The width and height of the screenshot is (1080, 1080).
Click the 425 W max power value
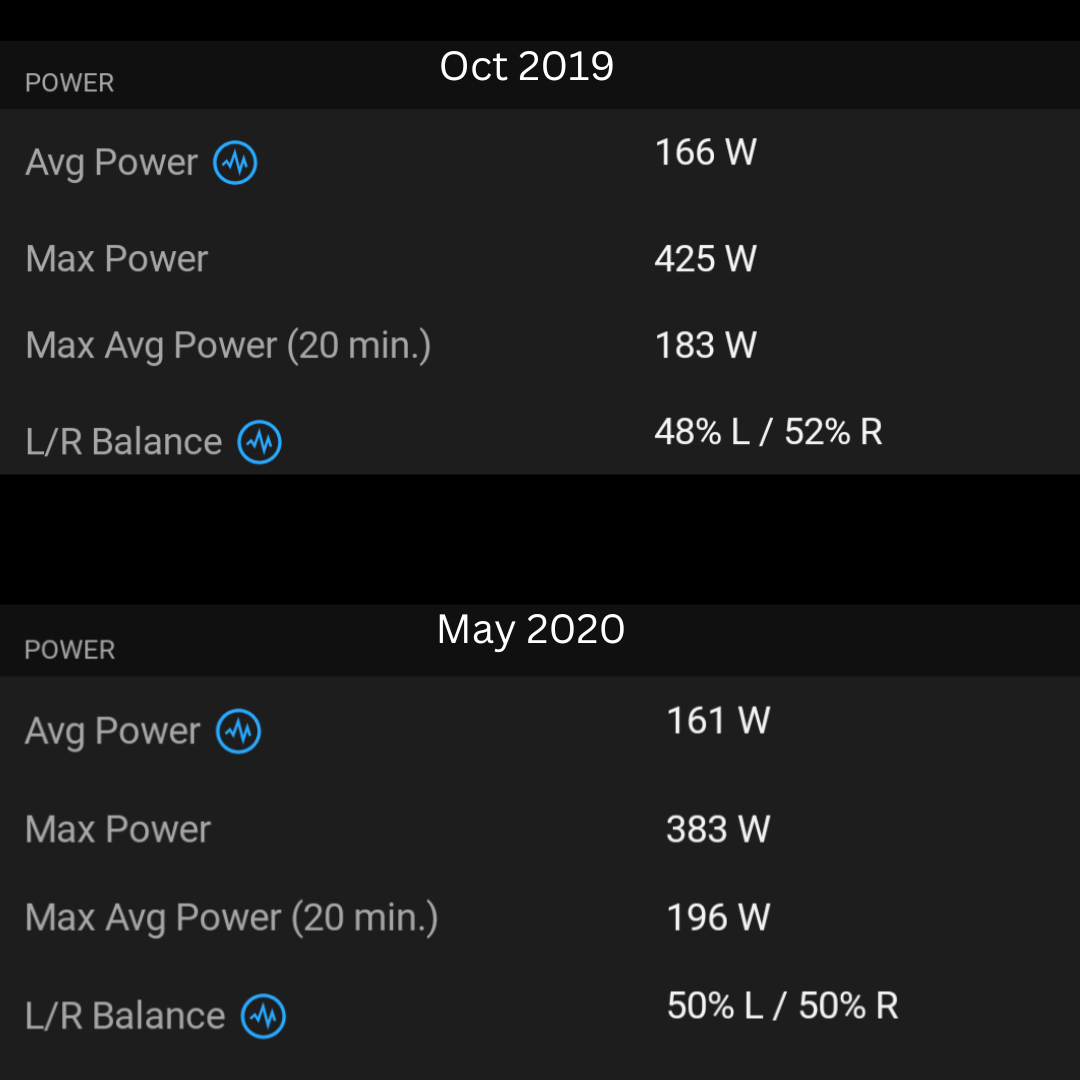click(x=705, y=259)
